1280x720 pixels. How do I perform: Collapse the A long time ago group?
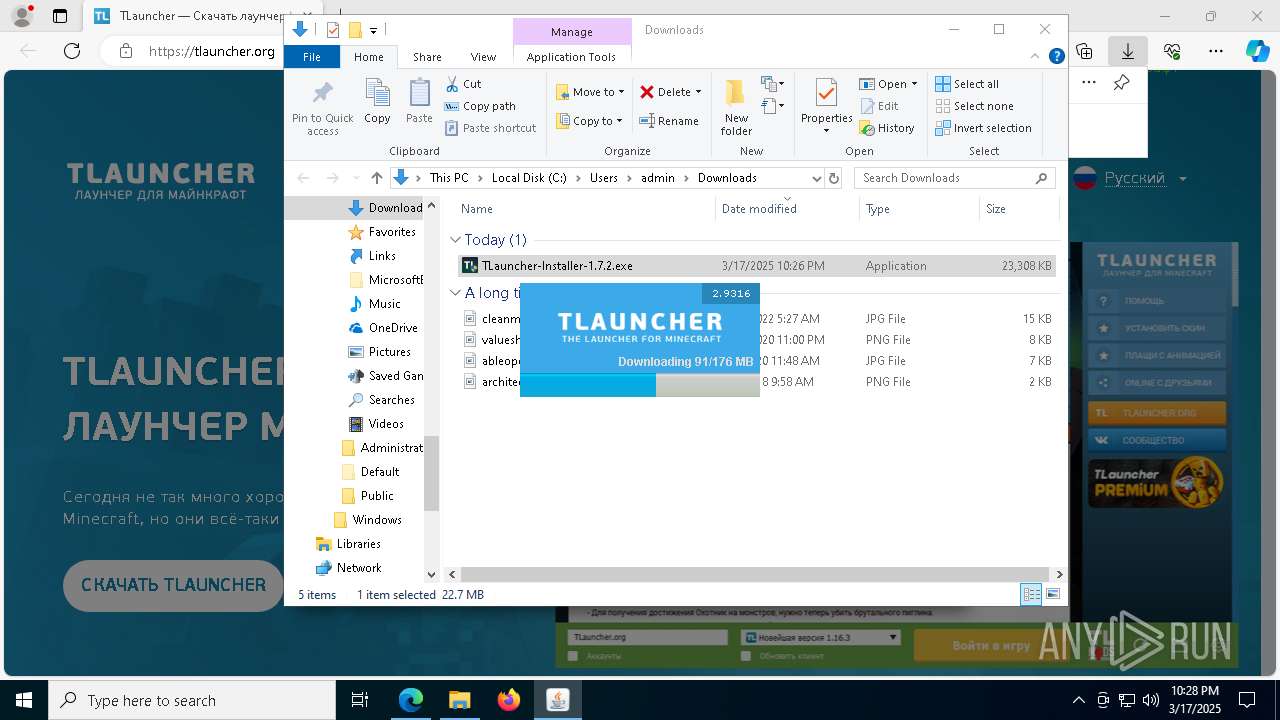click(455, 293)
